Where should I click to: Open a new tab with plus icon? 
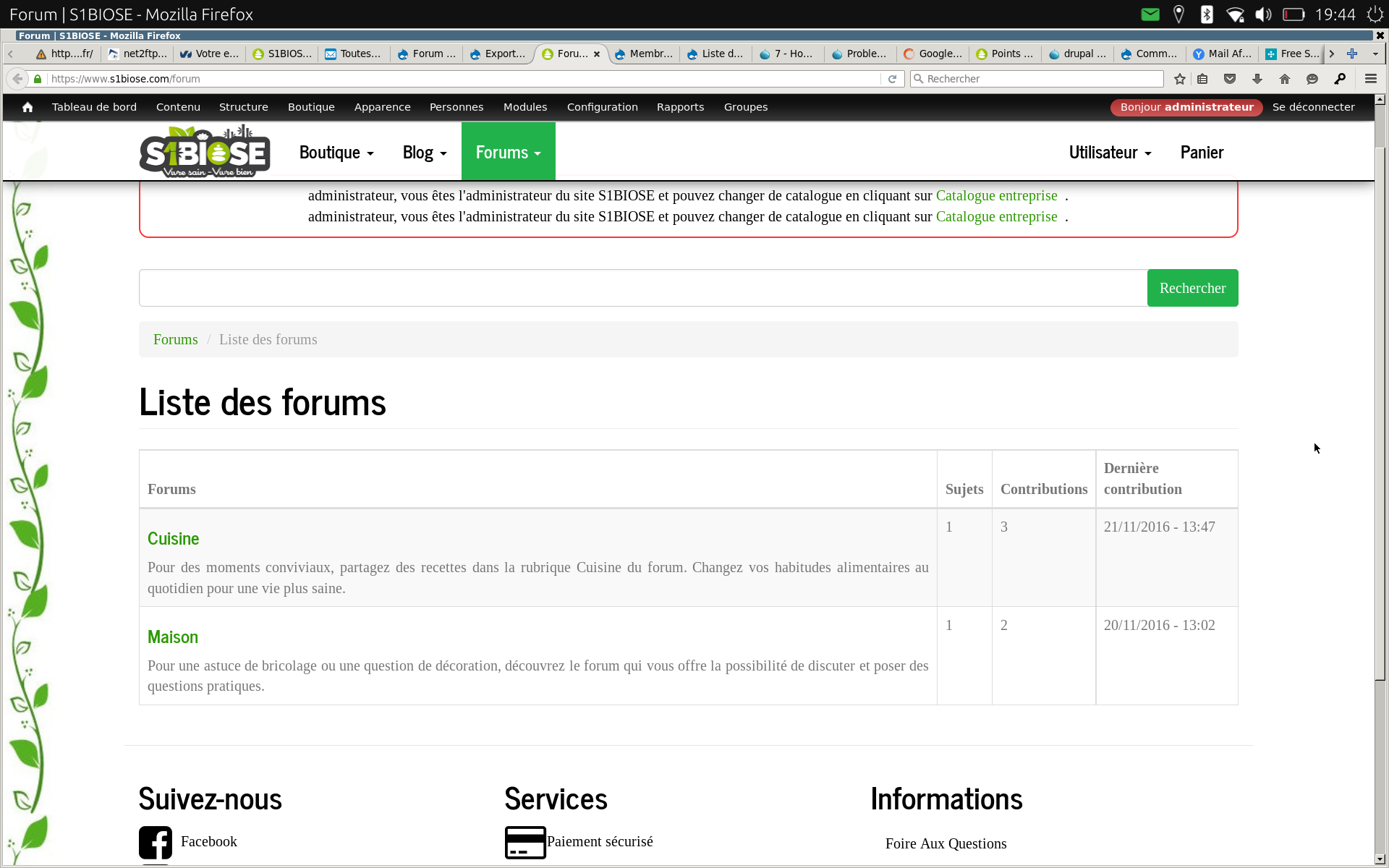point(1352,54)
